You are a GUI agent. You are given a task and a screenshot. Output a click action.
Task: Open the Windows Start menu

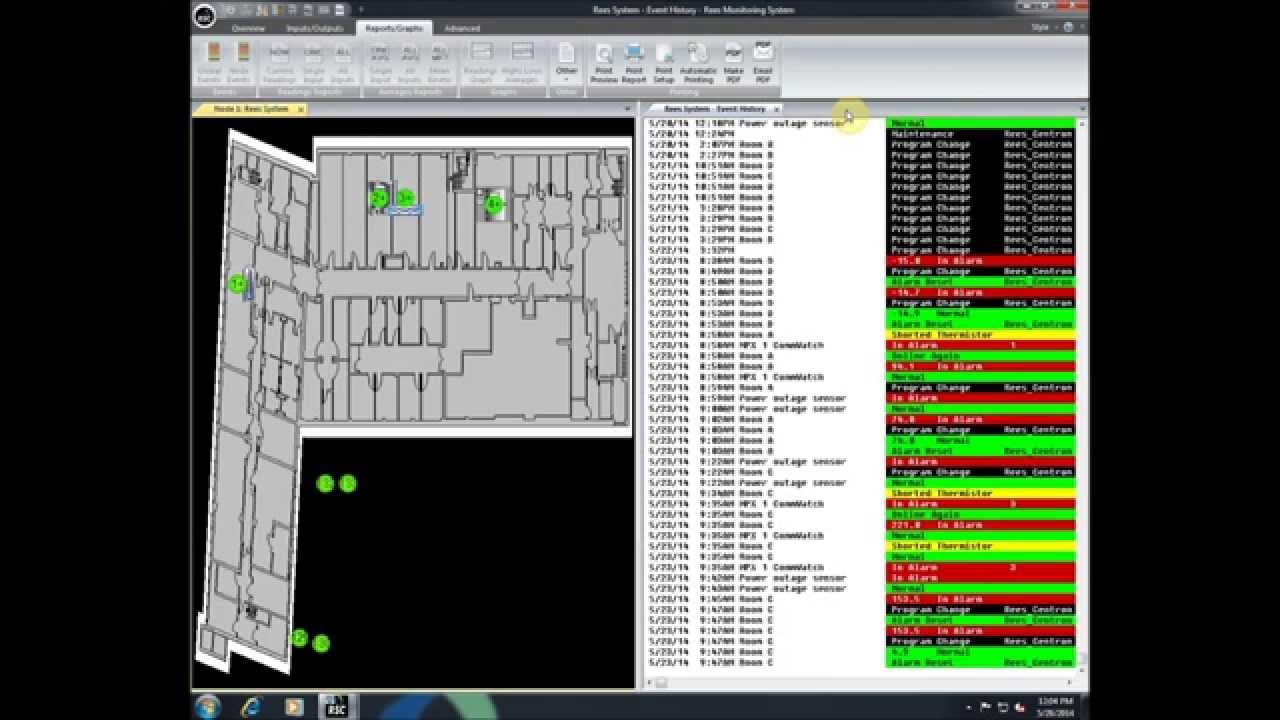click(208, 706)
